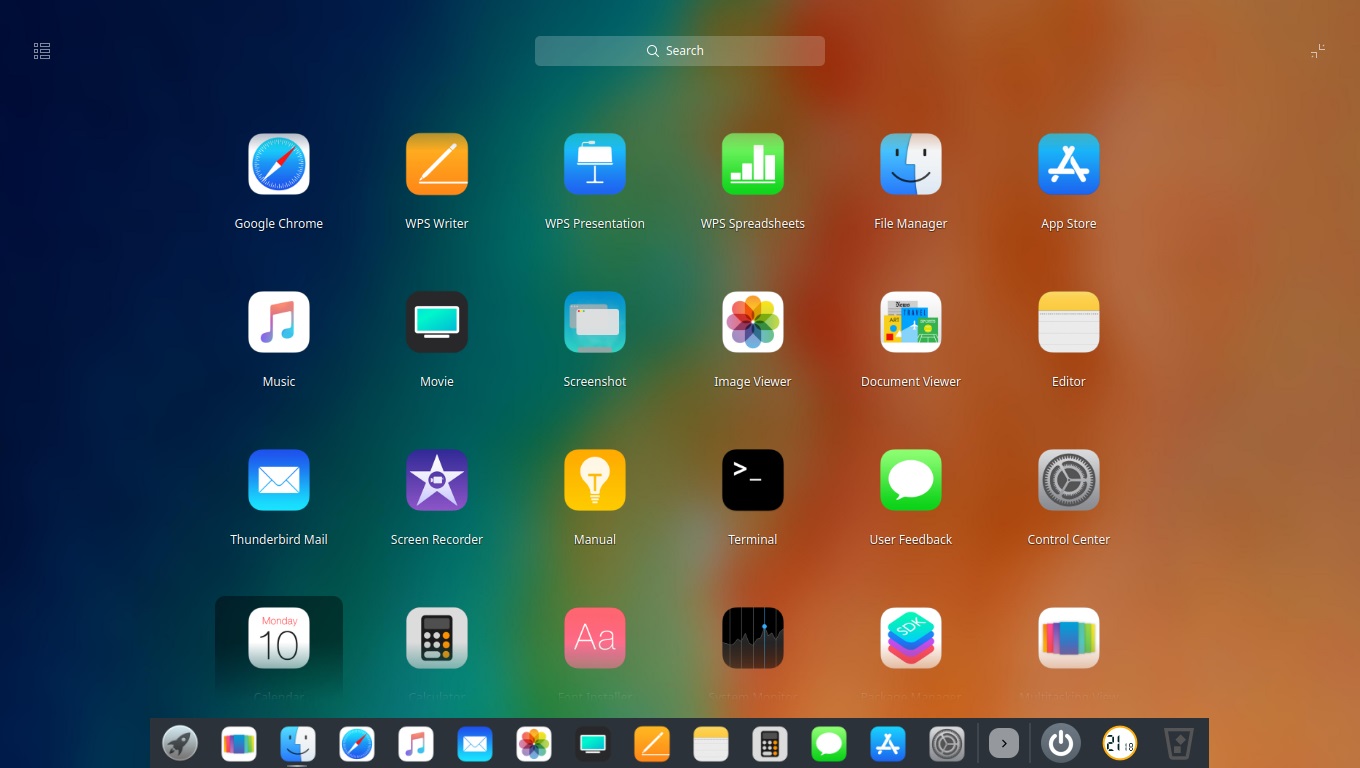Launch the Editor app in the grid

[1069, 322]
